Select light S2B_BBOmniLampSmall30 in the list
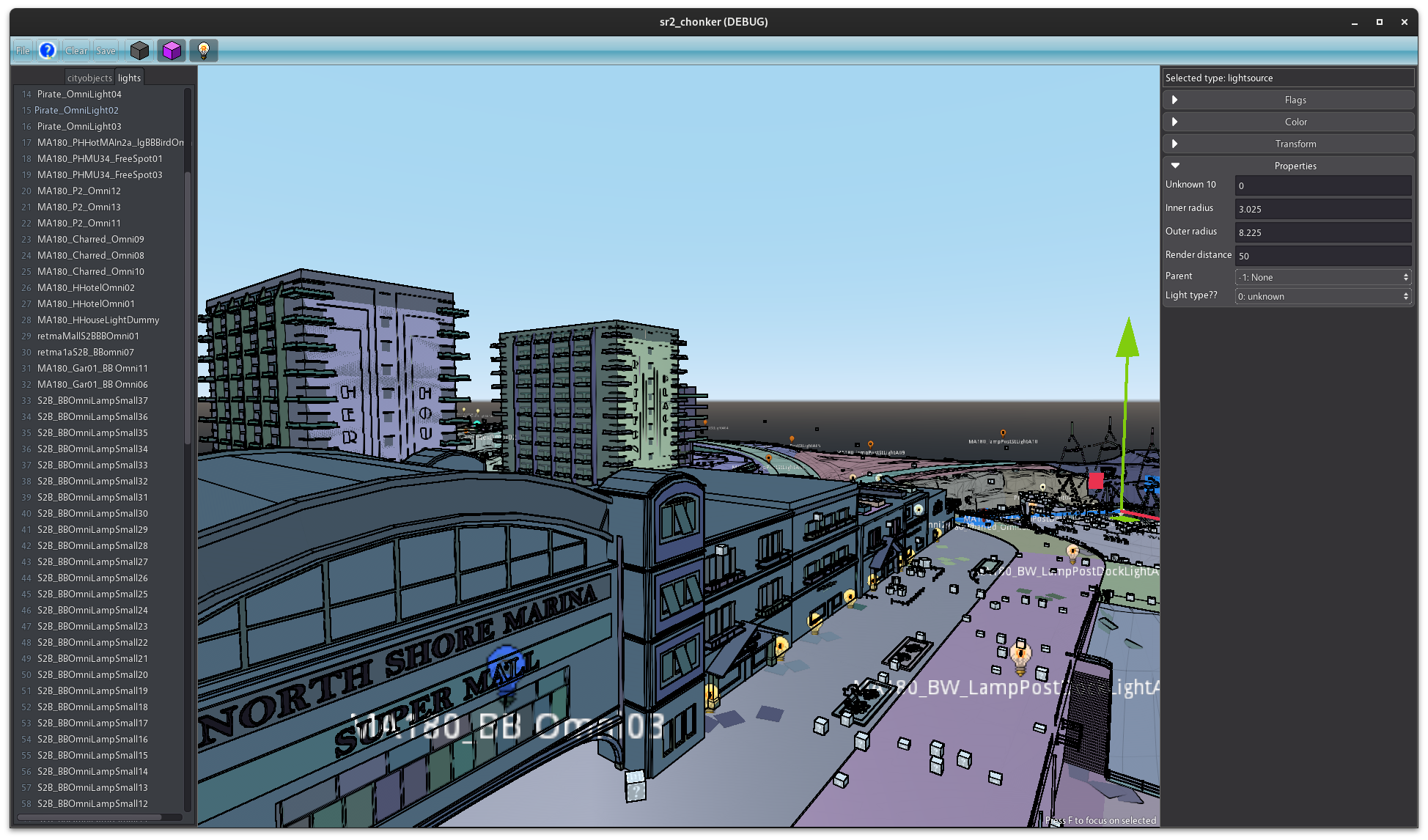The height and width of the screenshot is (840, 1428). 92,513
